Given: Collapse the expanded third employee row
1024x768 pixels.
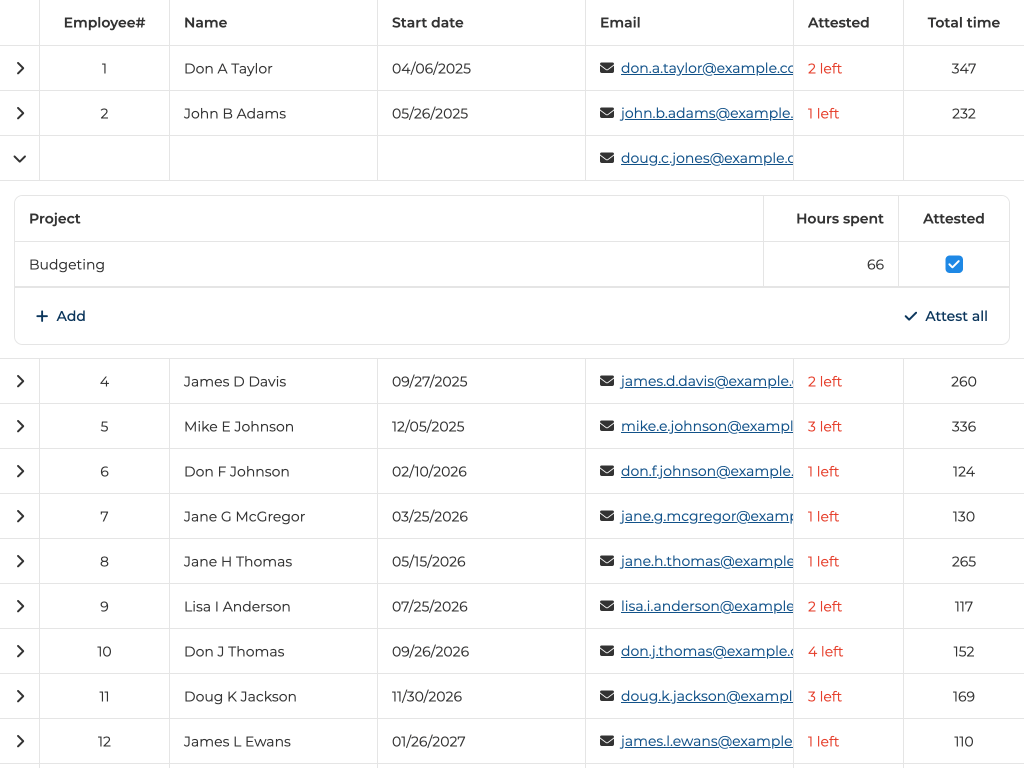Looking at the screenshot, I should point(20,158).
